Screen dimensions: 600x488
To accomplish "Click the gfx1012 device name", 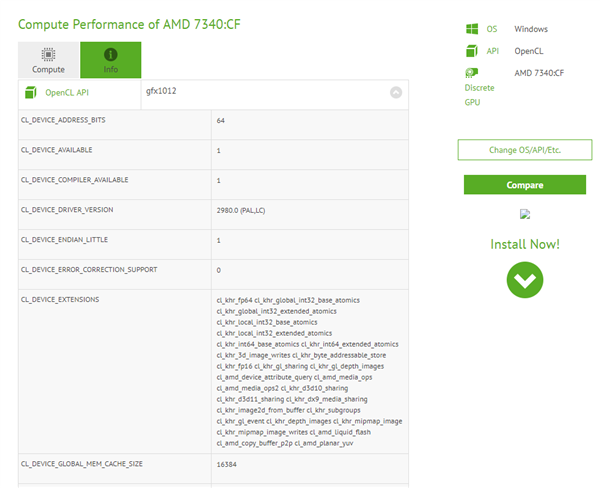I will 161,91.
